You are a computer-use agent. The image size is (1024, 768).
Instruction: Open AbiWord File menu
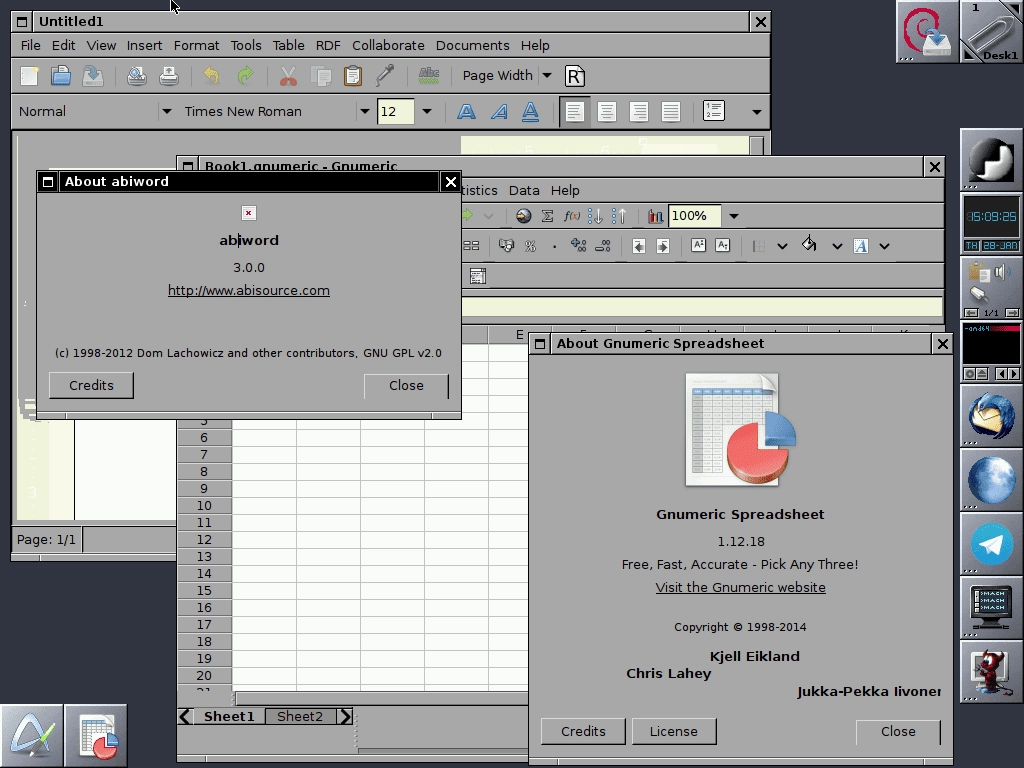30,46
